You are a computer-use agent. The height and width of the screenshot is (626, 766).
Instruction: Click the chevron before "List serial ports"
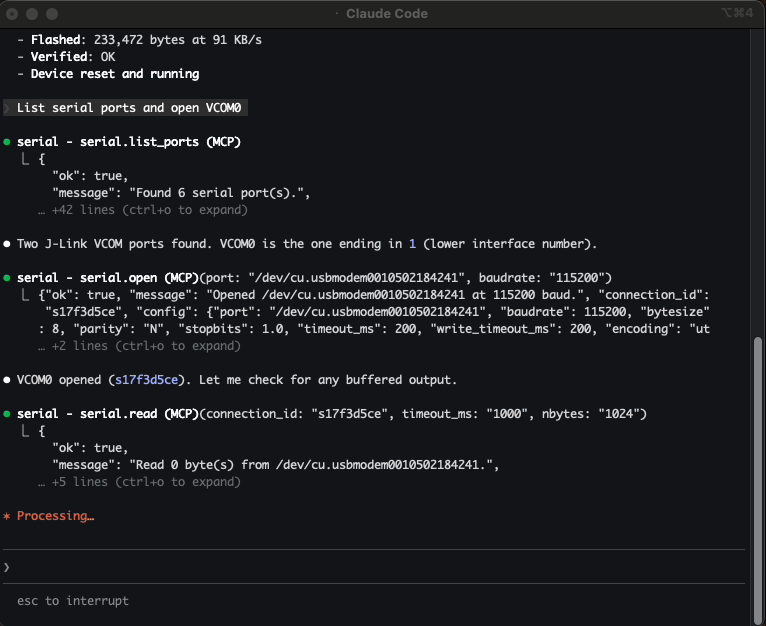(x=7, y=108)
